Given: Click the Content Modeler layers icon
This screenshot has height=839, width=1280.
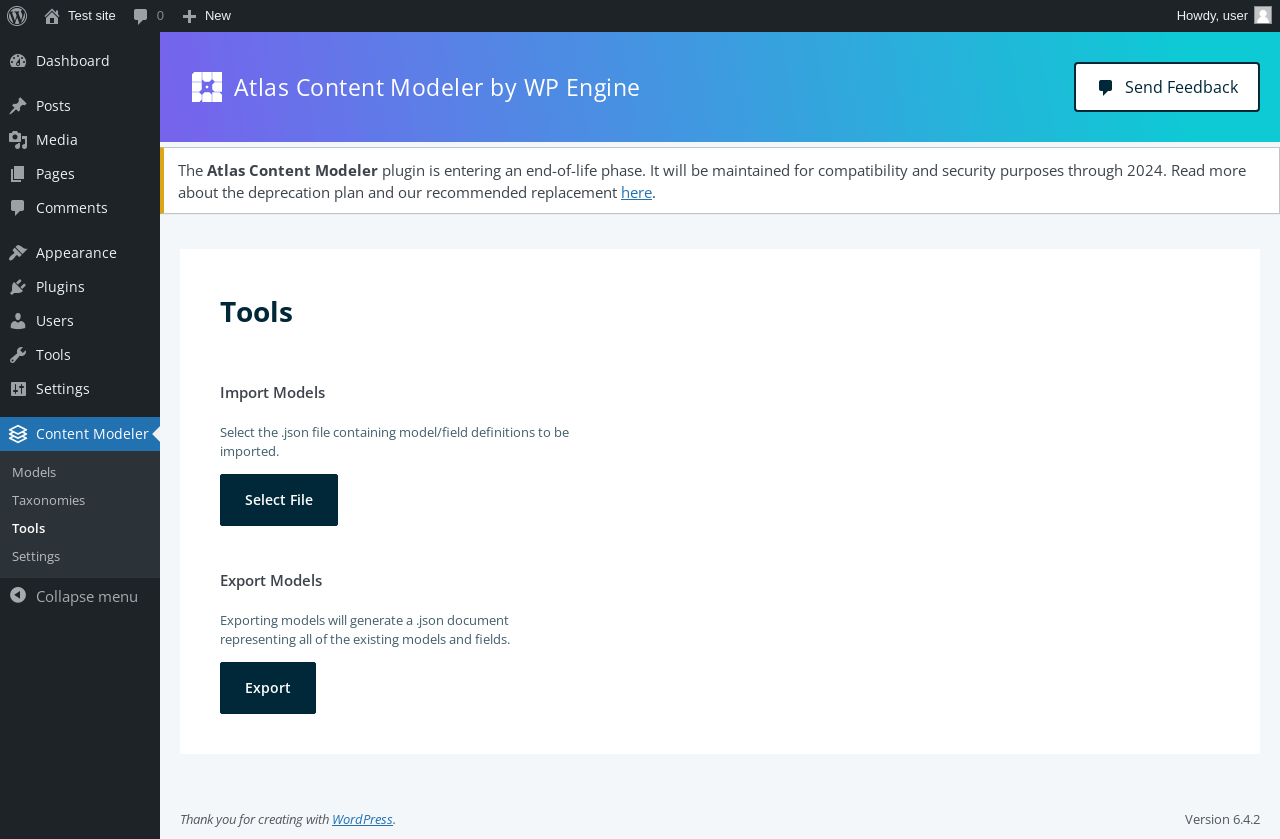Looking at the screenshot, I should click(18, 434).
